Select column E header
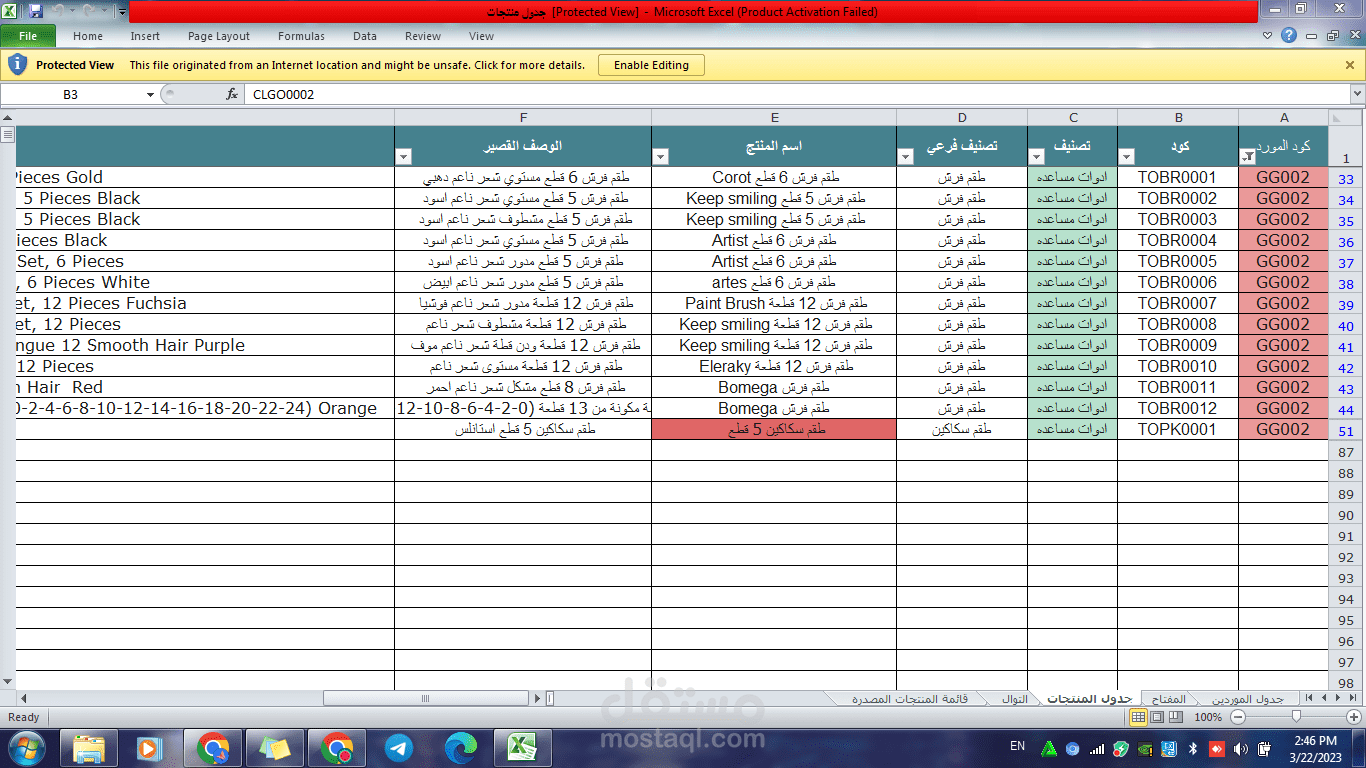This screenshot has height=768, width=1366. point(774,117)
